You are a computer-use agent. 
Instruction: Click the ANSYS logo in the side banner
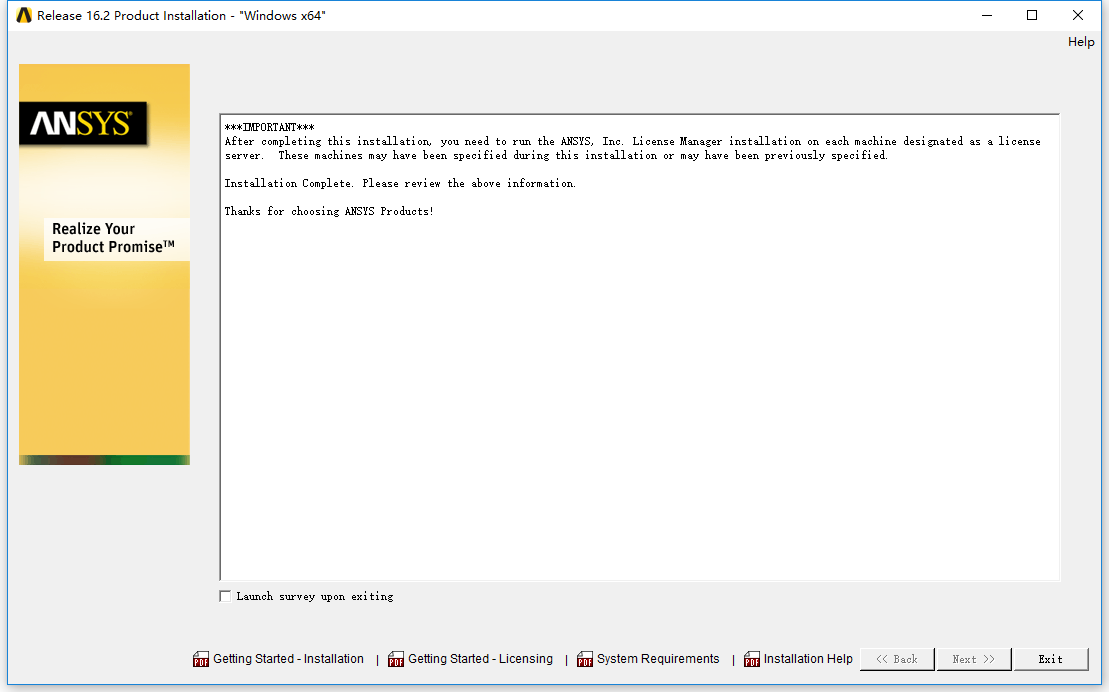83,123
